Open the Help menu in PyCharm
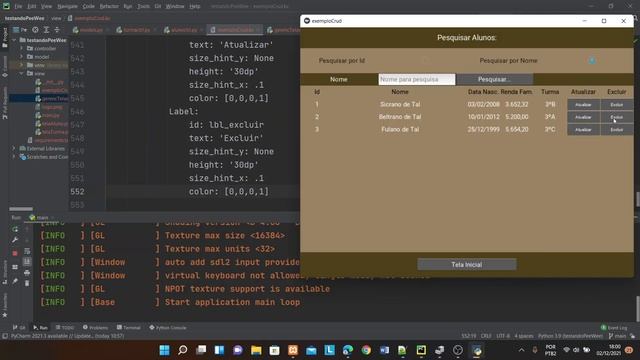Image resolution: width=640 pixels, height=360 pixels. tap(195, 6)
